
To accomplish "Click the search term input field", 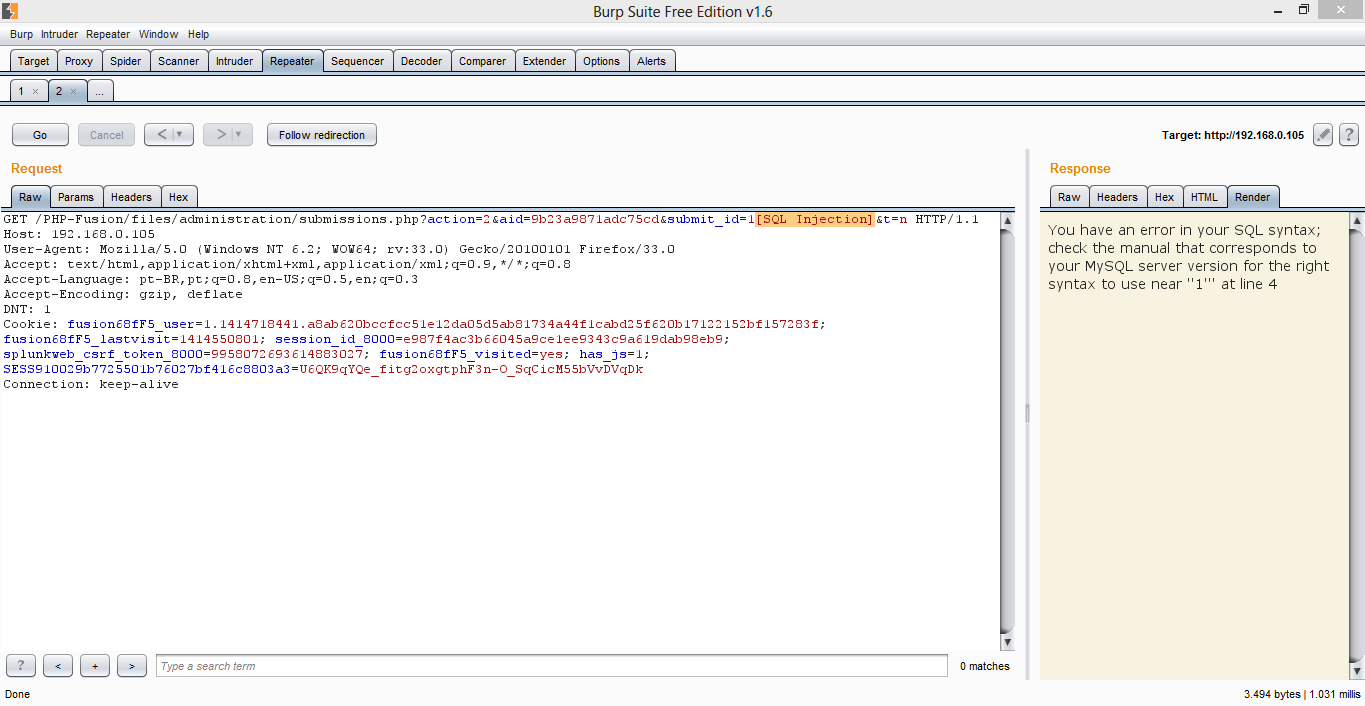I will (x=552, y=666).
